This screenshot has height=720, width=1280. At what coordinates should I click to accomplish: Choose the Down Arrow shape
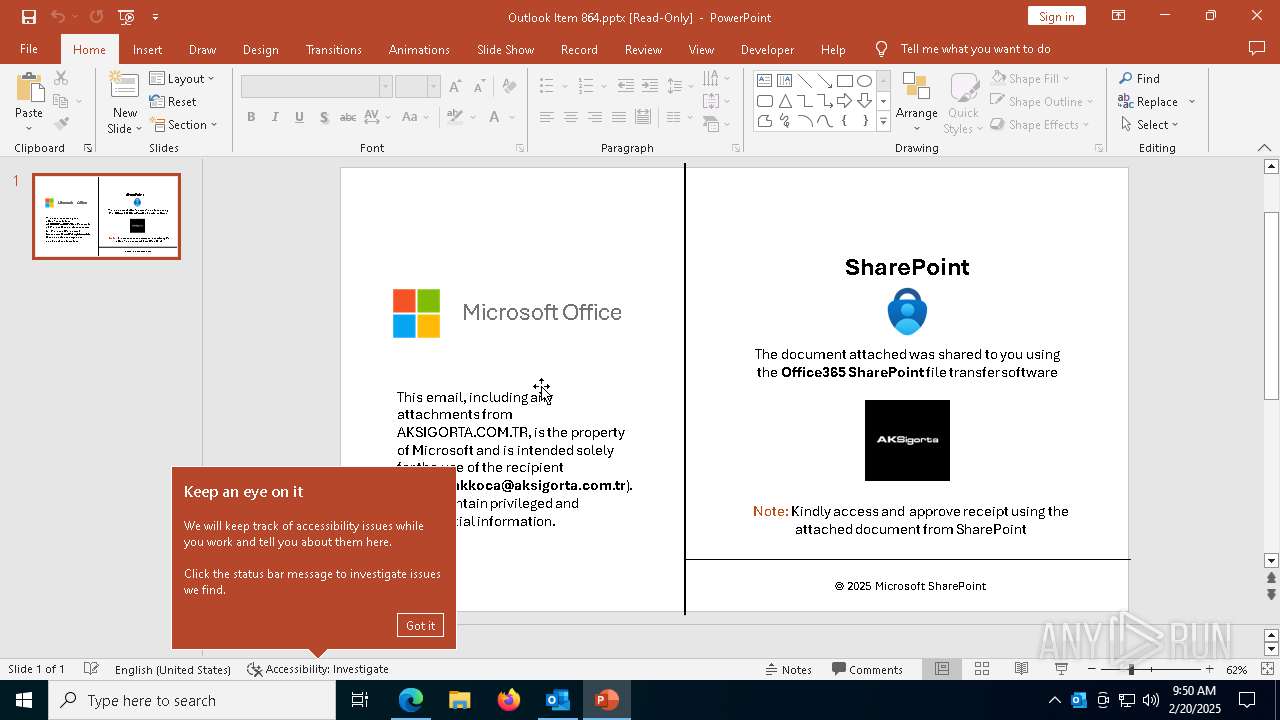pos(865,101)
